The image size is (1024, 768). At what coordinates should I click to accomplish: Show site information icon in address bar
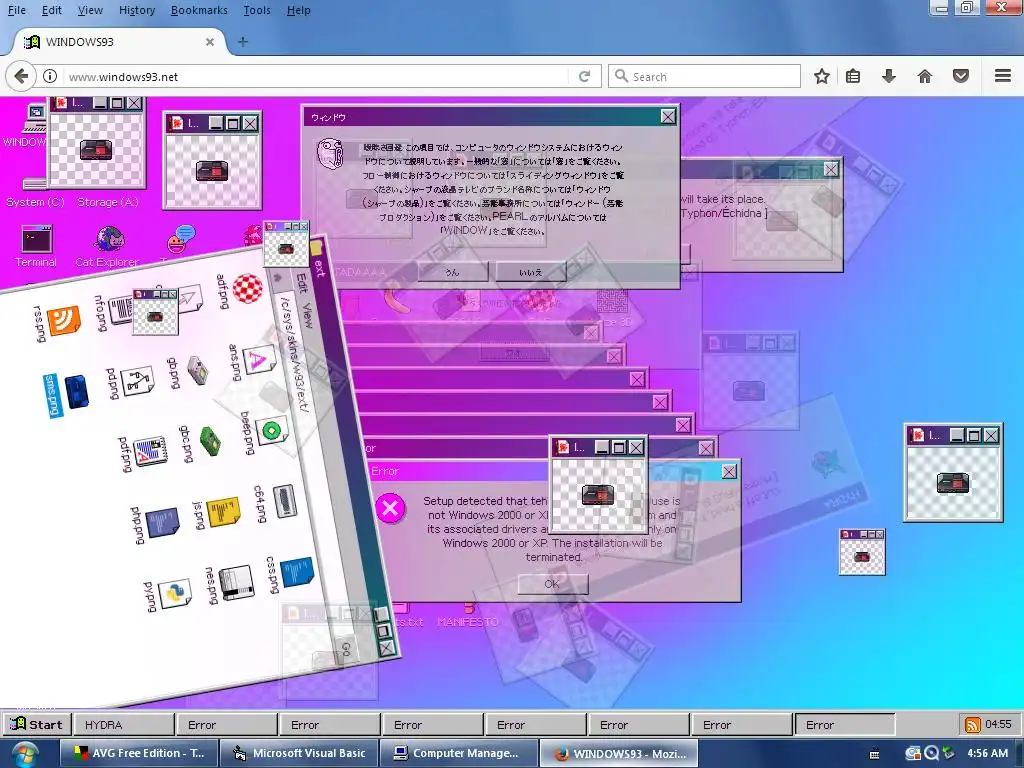[50, 76]
